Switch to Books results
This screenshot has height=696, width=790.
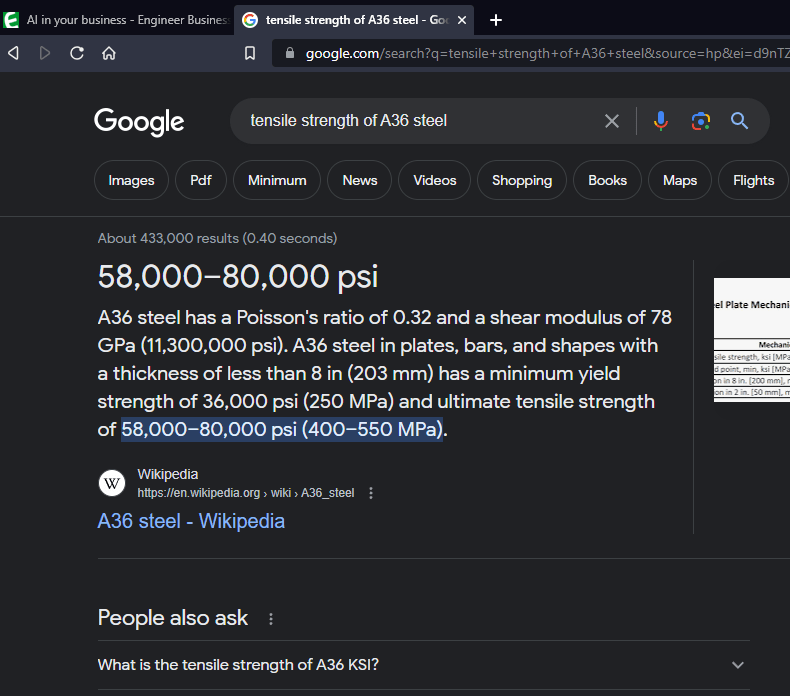pyautogui.click(x=607, y=180)
